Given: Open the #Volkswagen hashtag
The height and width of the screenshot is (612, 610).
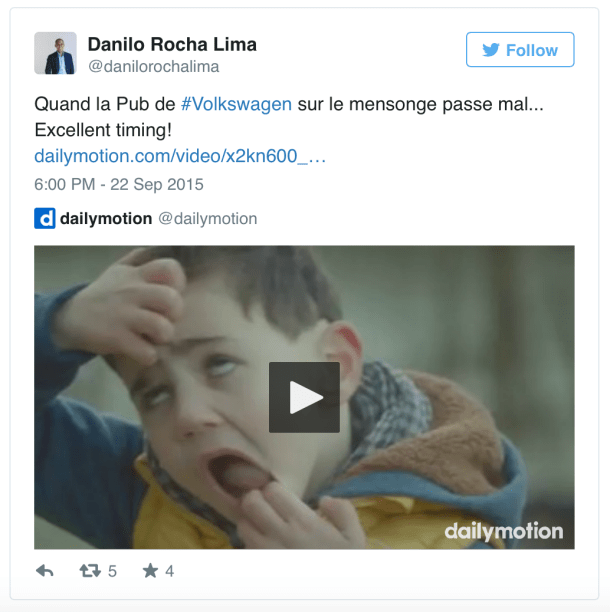Looking at the screenshot, I should tap(237, 104).
